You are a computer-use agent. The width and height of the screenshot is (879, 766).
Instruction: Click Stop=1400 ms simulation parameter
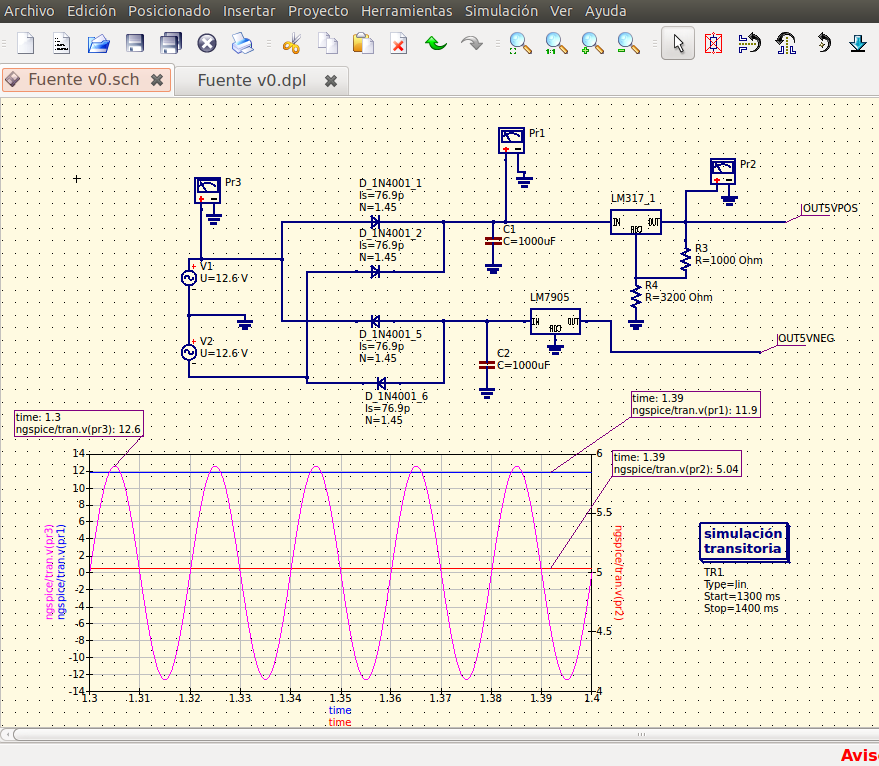click(741, 608)
